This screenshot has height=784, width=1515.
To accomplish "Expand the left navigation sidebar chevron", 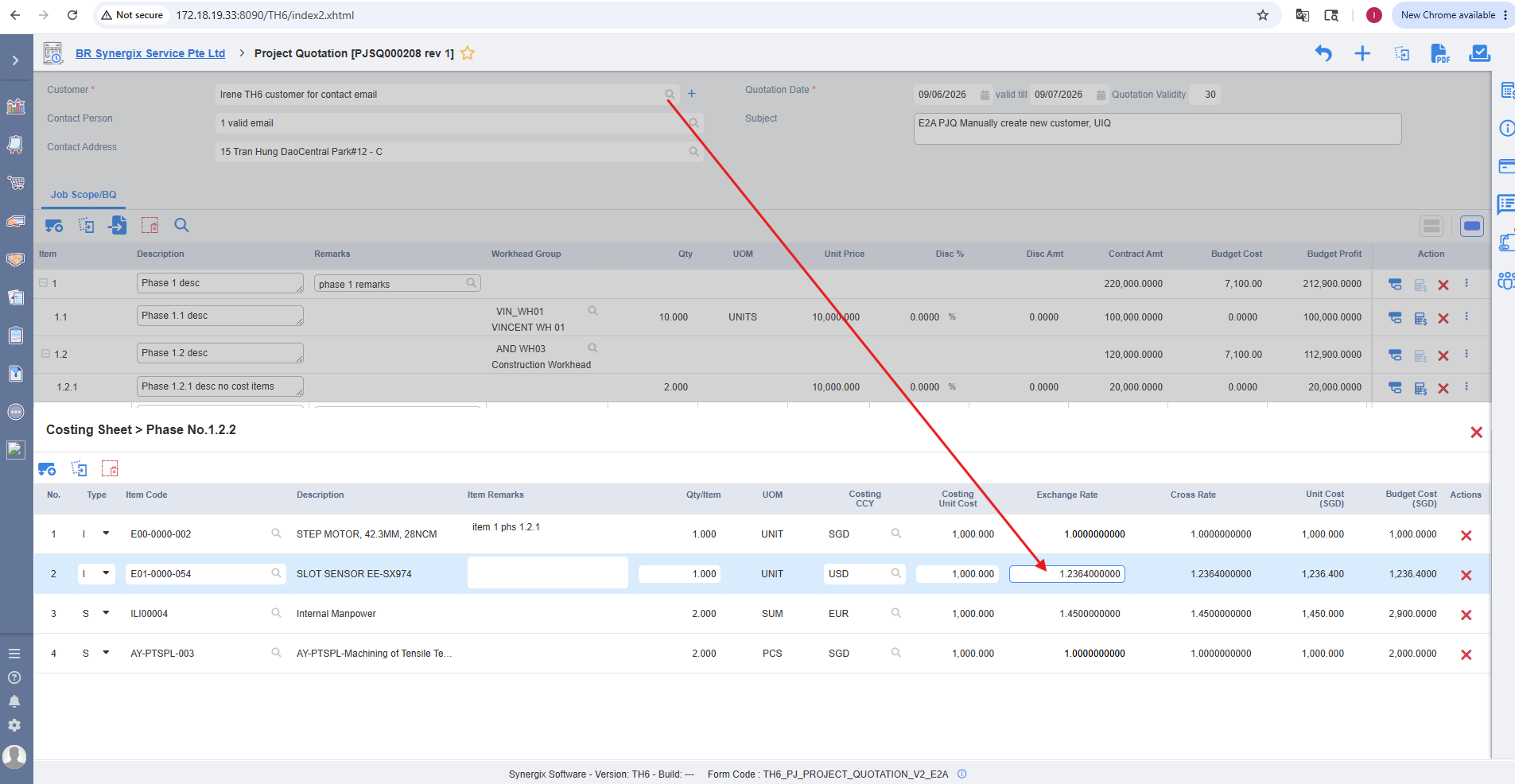I will tap(15, 60).
